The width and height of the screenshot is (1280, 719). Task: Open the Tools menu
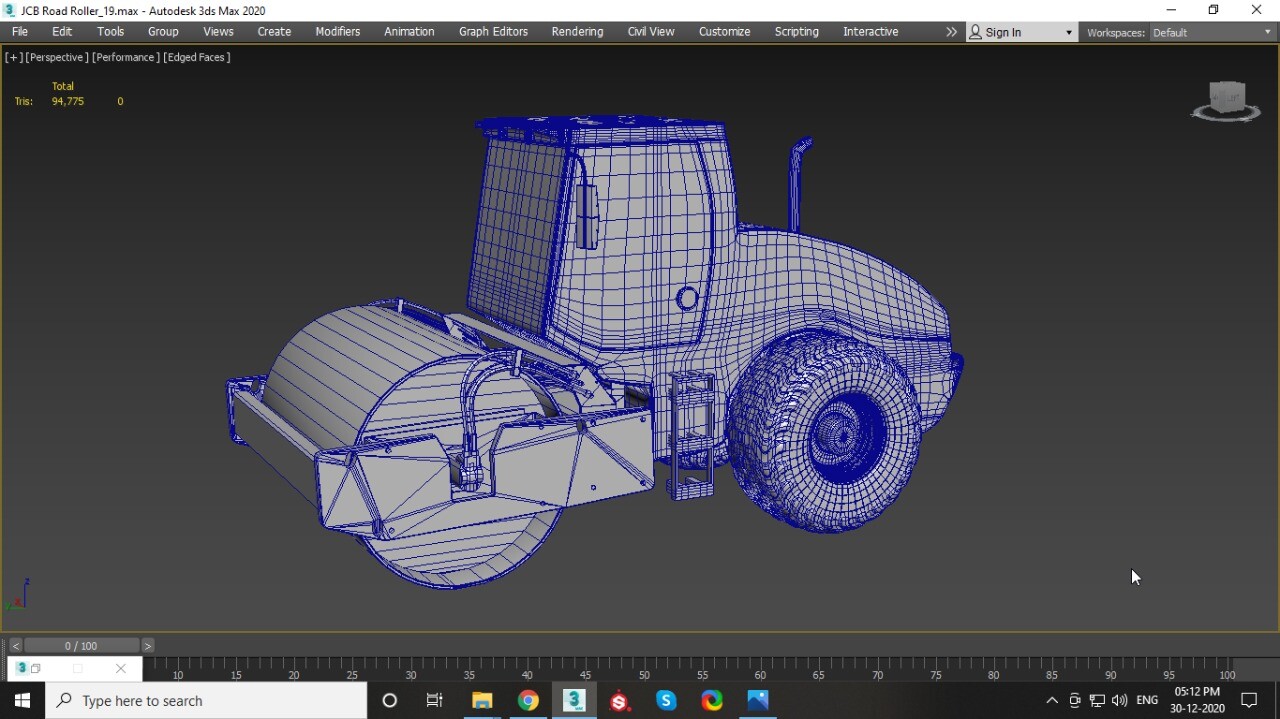(110, 32)
